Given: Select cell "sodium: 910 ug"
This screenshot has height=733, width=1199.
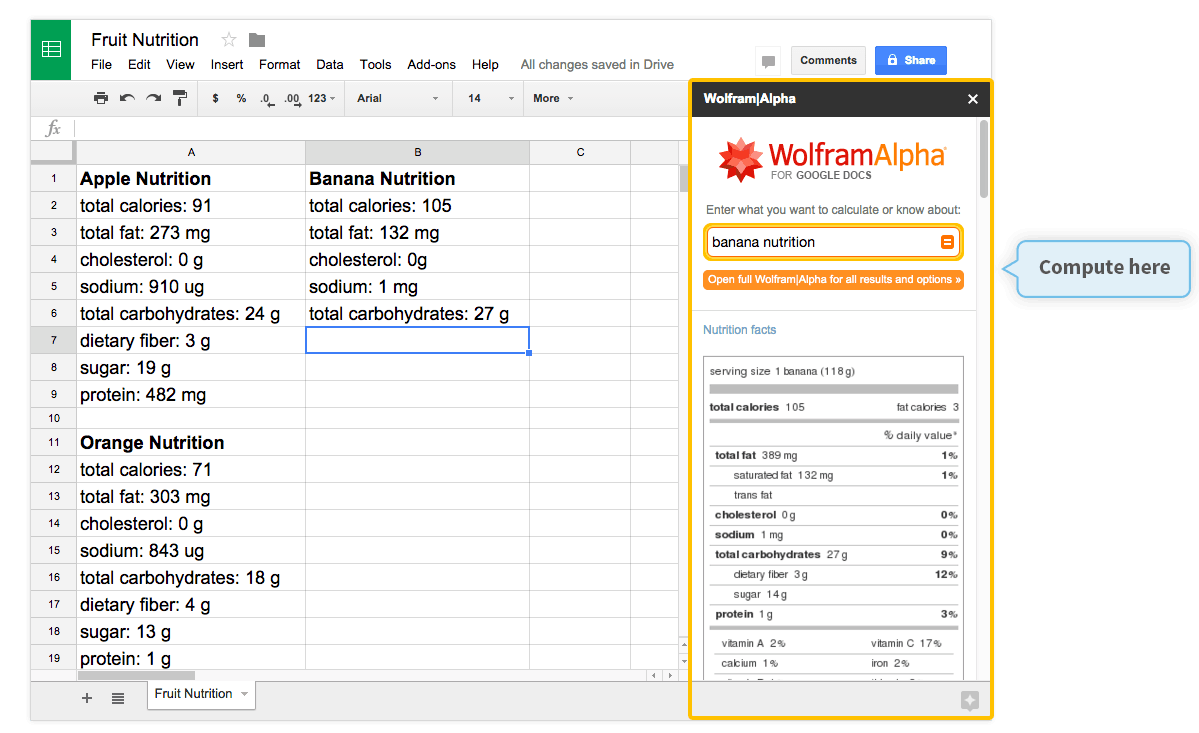Looking at the screenshot, I should [x=191, y=287].
